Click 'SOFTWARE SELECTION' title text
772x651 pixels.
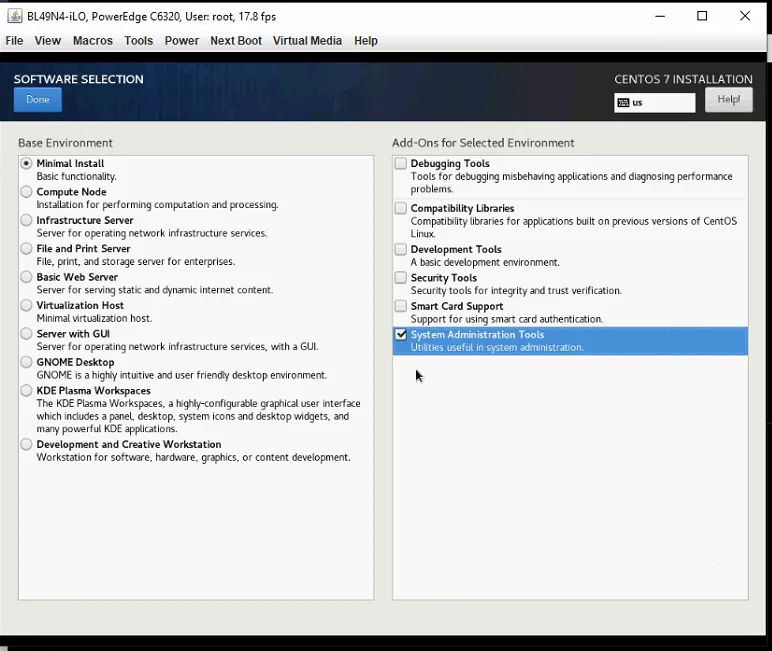[x=79, y=79]
